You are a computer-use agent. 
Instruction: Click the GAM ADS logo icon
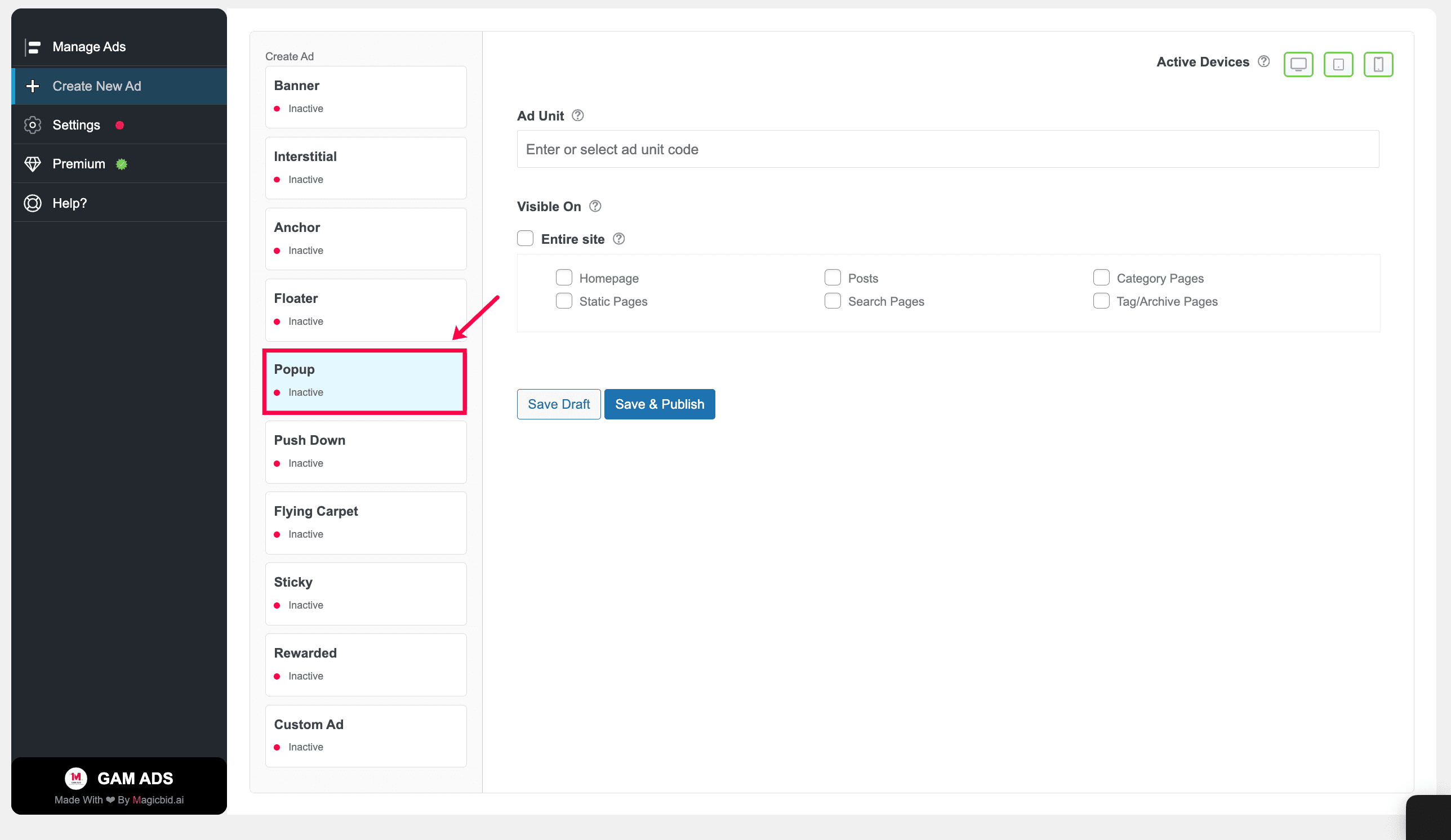click(75, 778)
